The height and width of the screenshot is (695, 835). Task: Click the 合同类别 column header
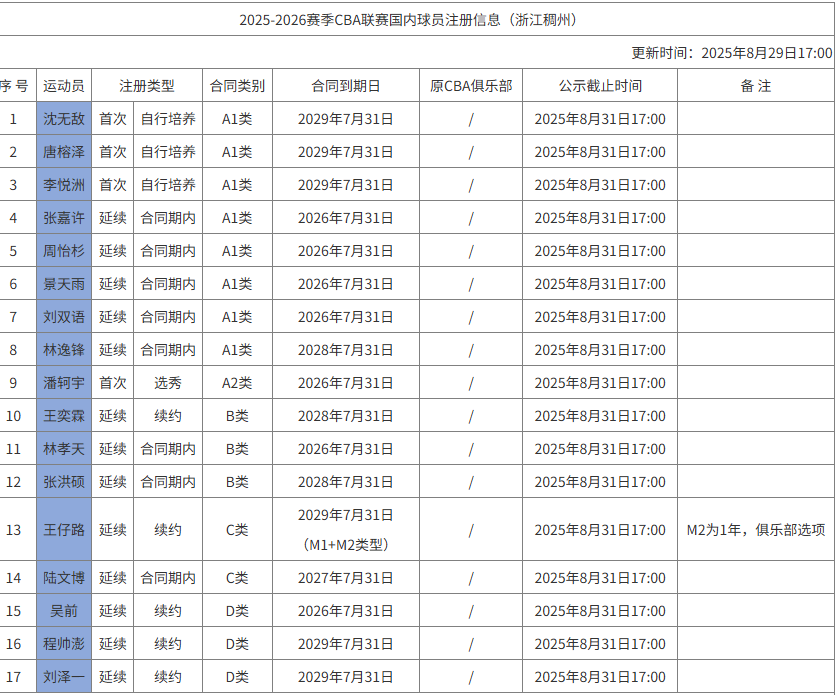tap(237, 86)
